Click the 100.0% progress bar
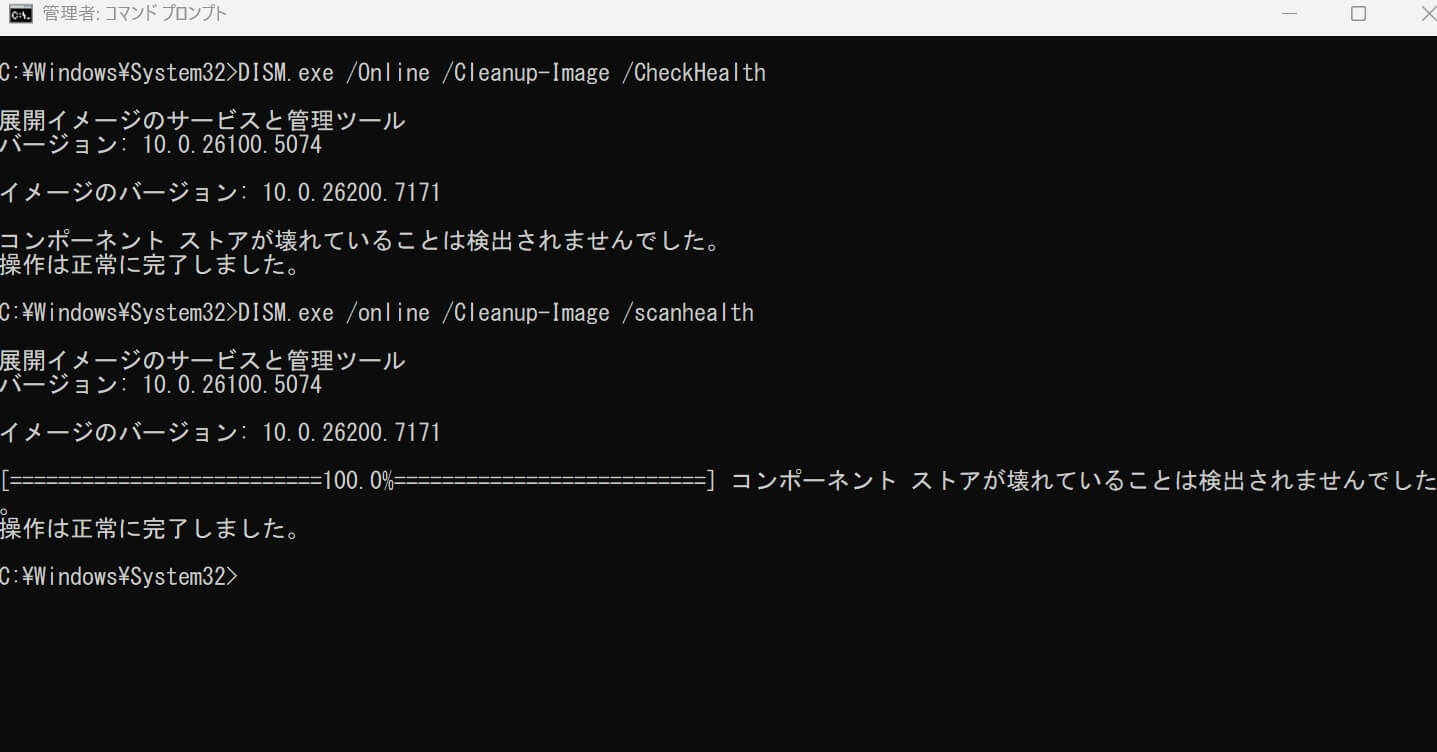Screen dimensions: 1437x752 (358, 481)
